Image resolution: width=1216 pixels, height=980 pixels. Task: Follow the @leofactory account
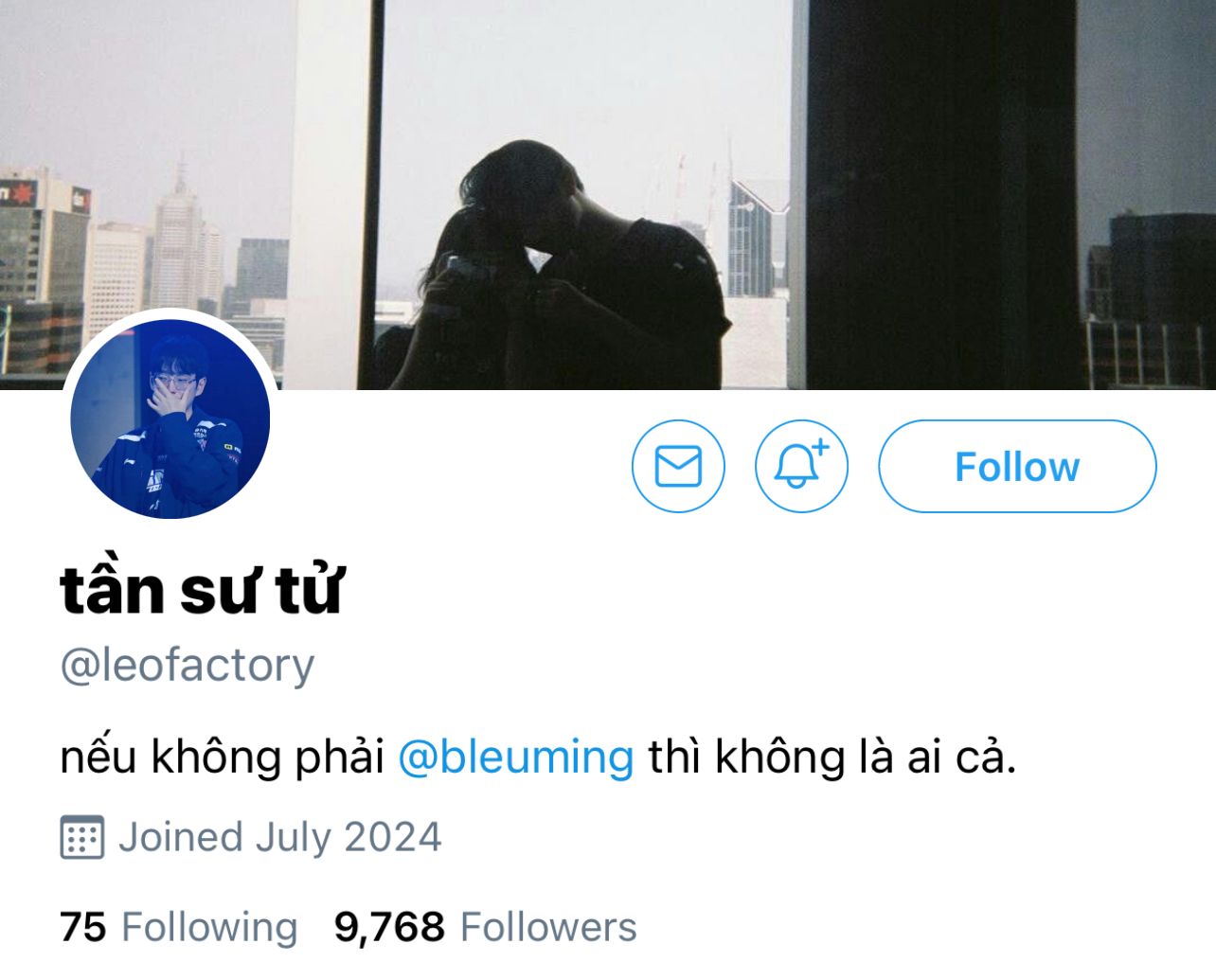[1017, 466]
